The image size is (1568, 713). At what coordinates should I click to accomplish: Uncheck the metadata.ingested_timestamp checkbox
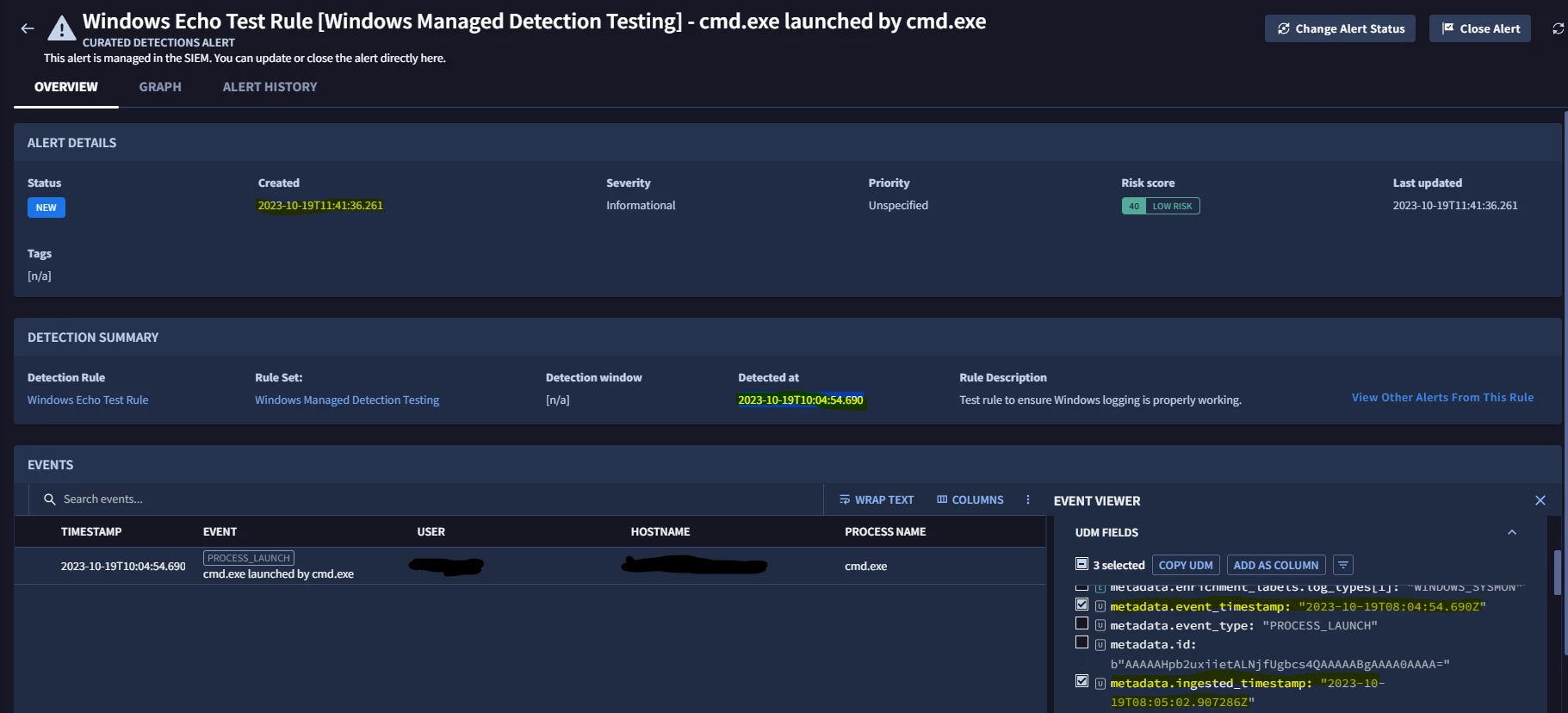[1081, 681]
